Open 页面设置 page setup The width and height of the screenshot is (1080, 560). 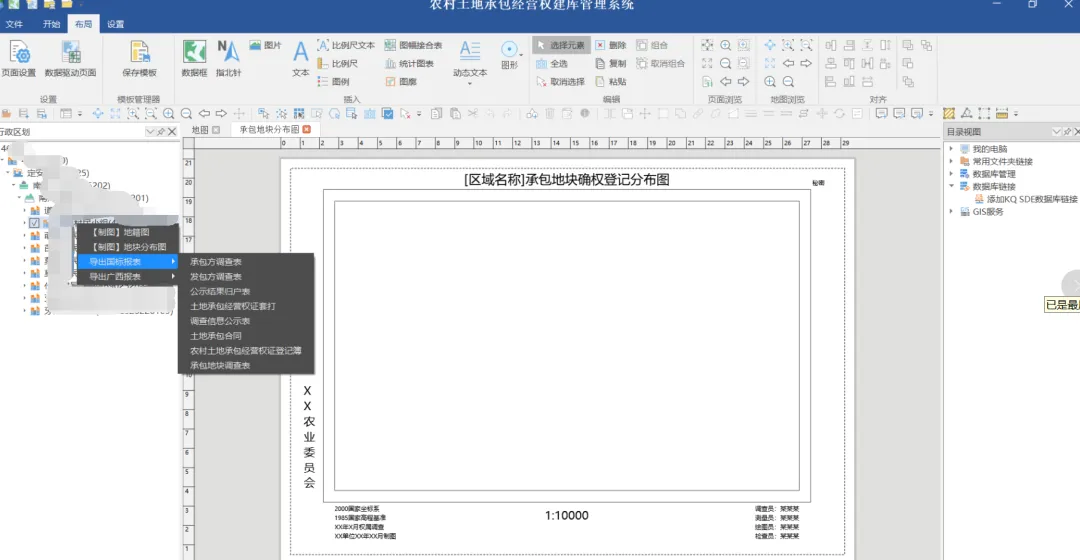click(19, 59)
